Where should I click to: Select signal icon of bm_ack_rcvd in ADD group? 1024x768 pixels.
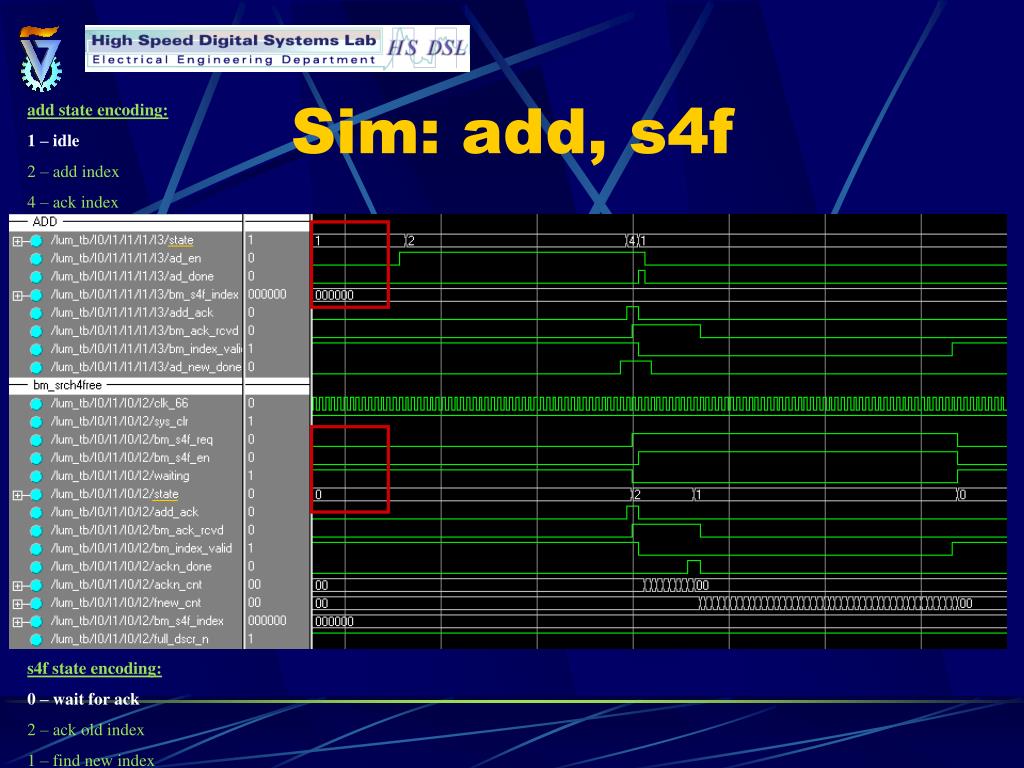pos(36,331)
